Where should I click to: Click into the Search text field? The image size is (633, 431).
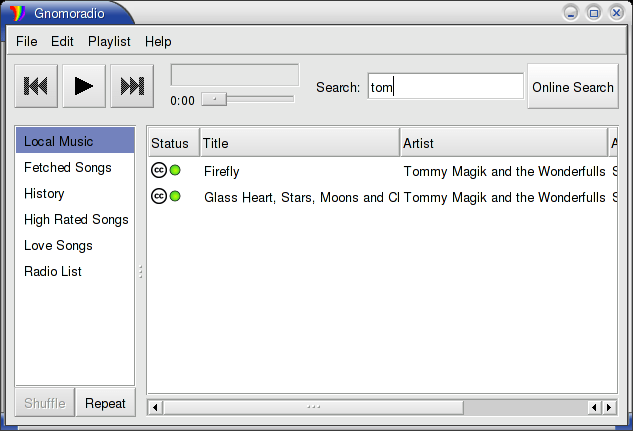point(445,87)
